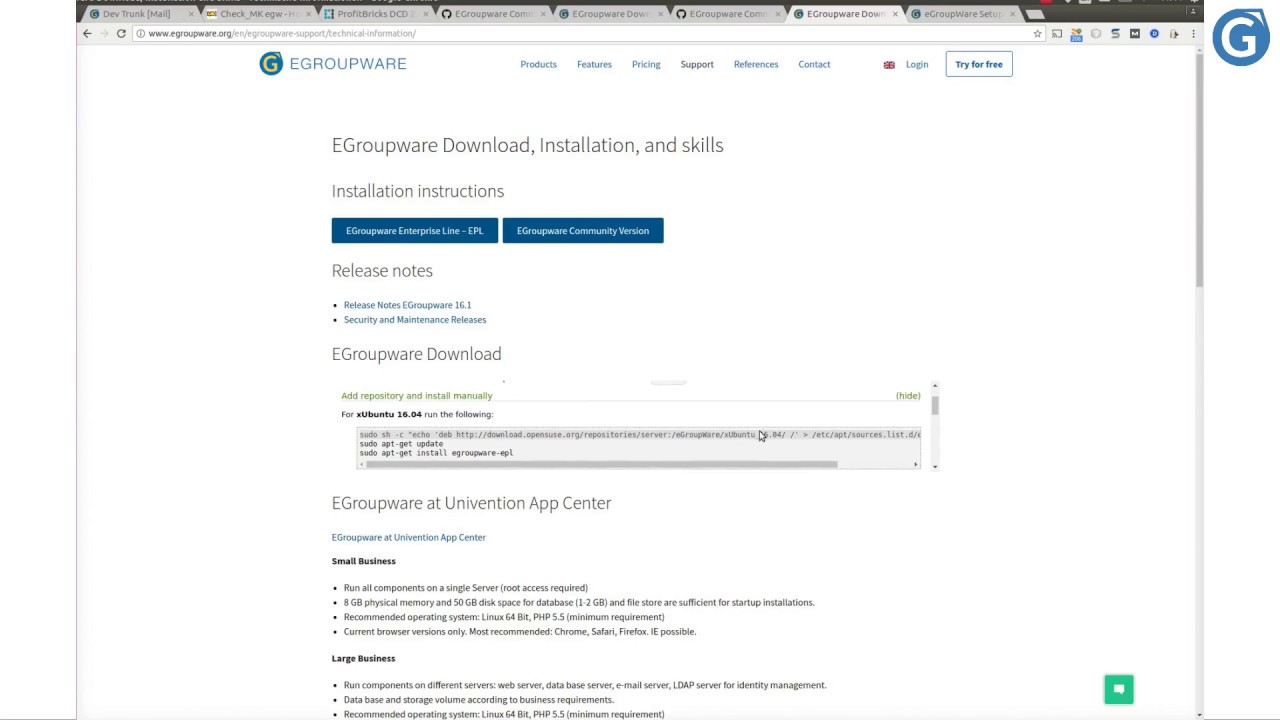The image size is (1280, 720).
Task: Open Release Notes EGroupware 16.1 link
Action: 407,305
